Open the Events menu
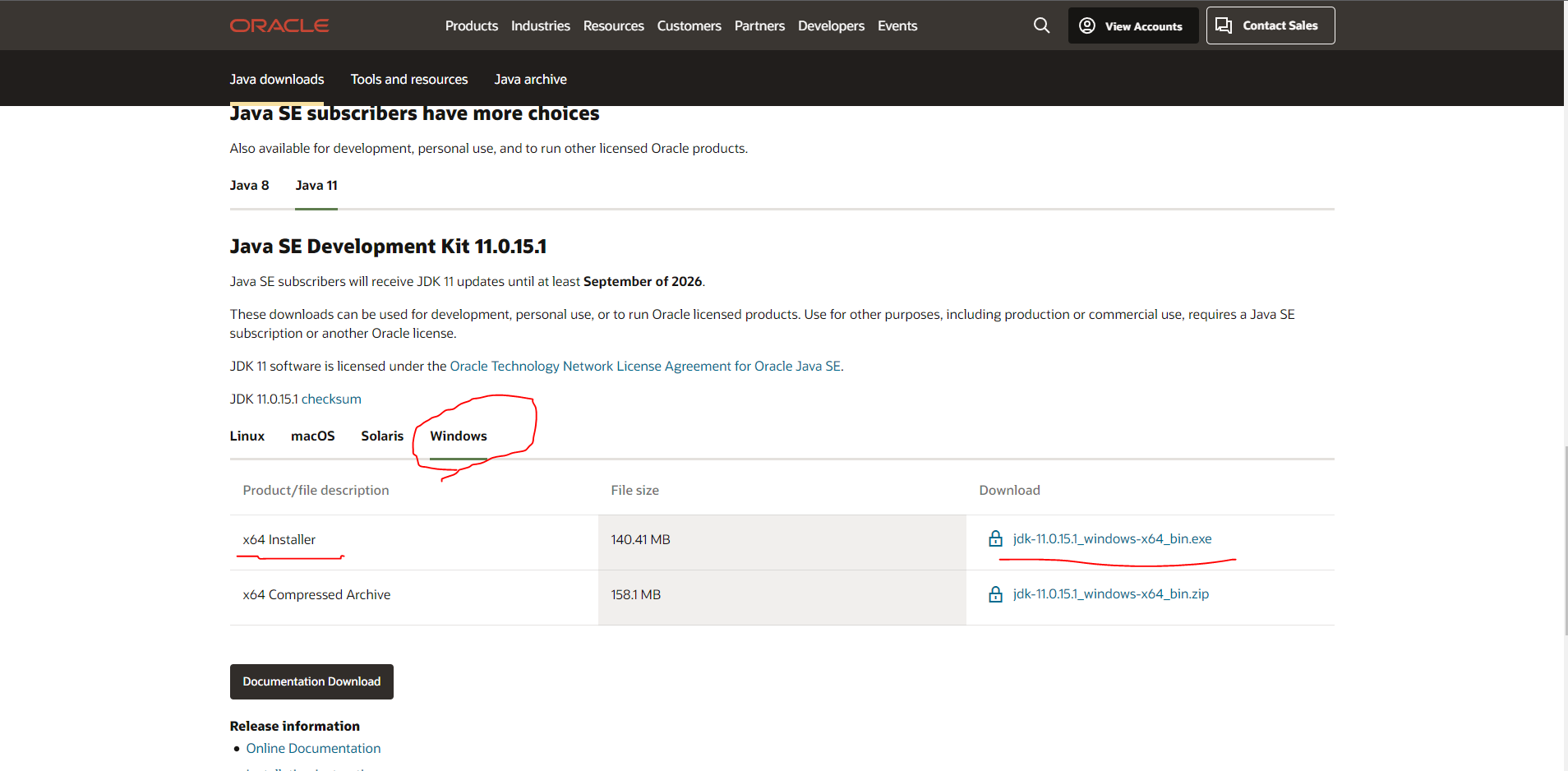The image size is (1568, 771). pos(897,25)
